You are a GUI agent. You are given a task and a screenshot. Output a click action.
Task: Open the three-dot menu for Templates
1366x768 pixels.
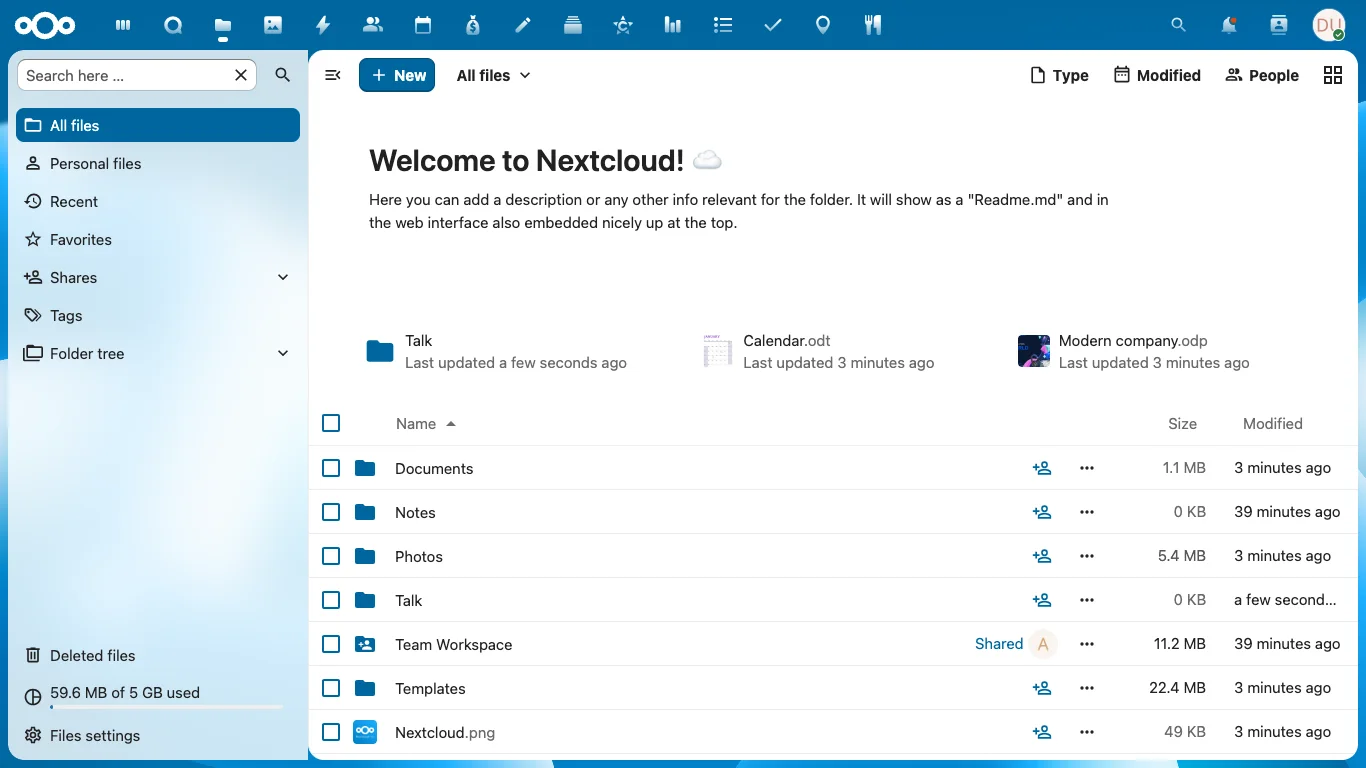(x=1087, y=688)
